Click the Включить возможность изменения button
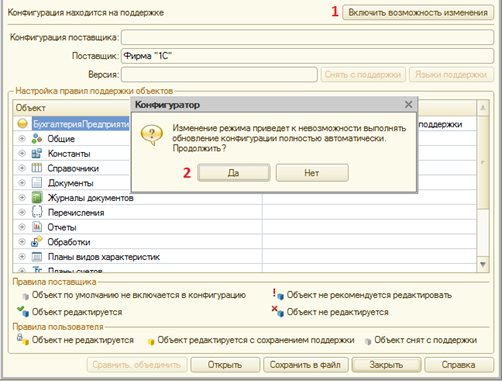This screenshot has width=502, height=381. [x=418, y=13]
